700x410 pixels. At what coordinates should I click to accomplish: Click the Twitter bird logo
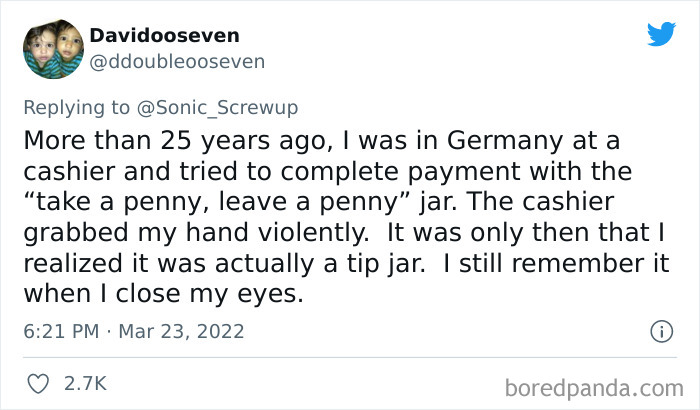pyautogui.click(x=661, y=35)
